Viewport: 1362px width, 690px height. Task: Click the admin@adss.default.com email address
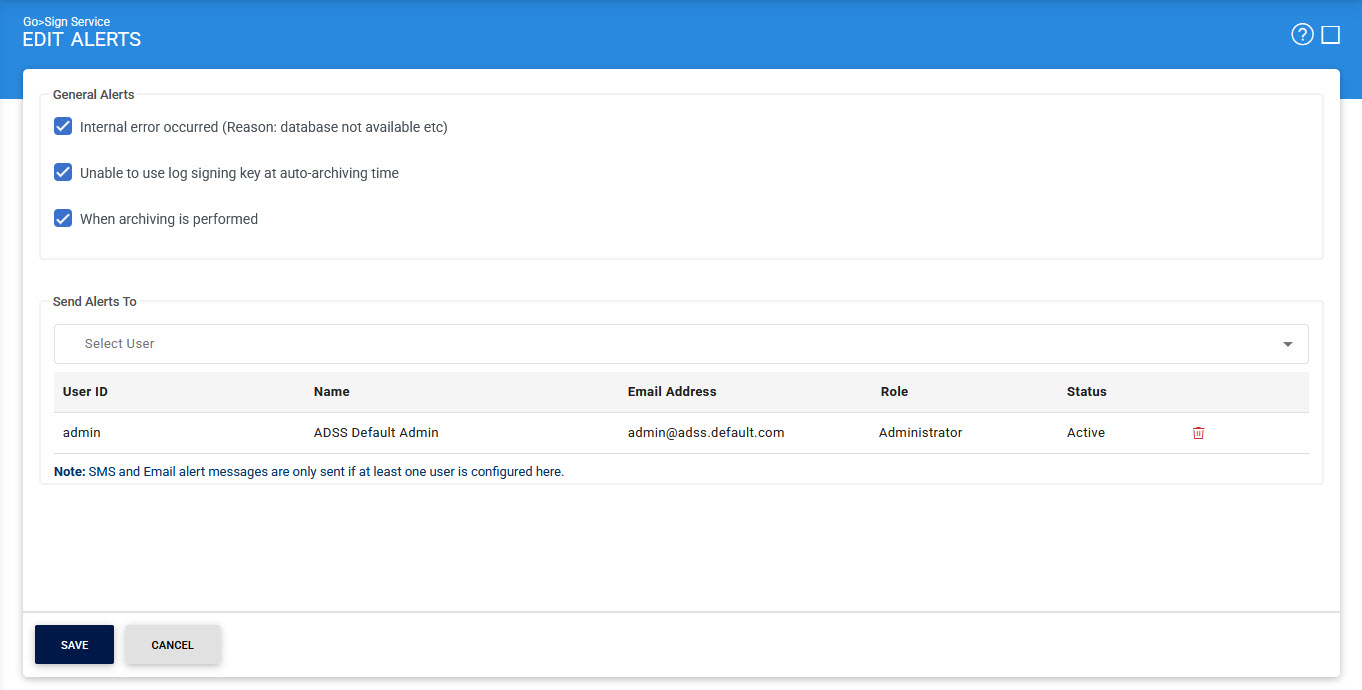[706, 433]
